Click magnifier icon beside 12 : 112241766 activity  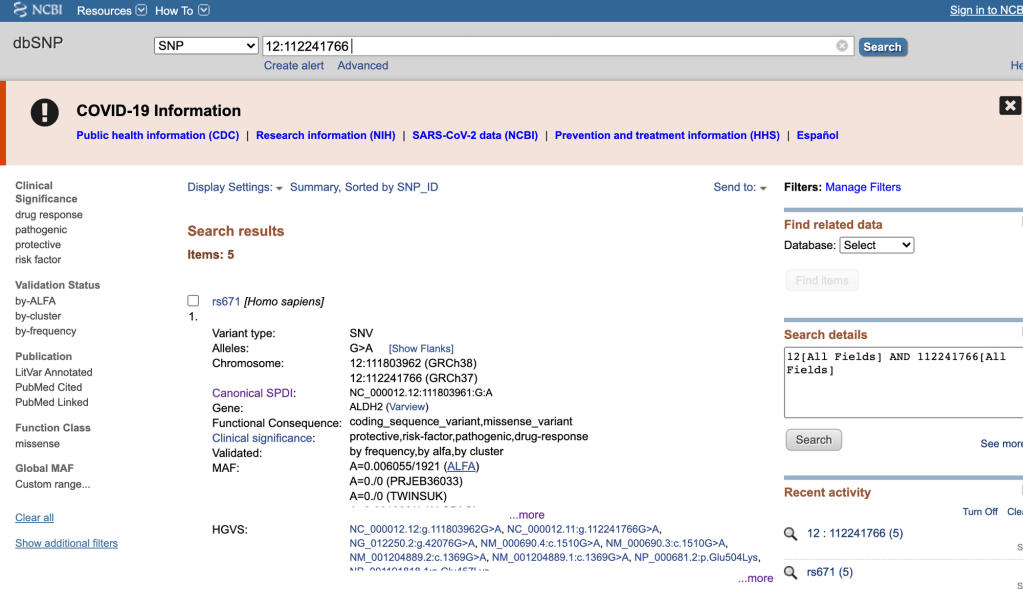[x=790, y=534]
